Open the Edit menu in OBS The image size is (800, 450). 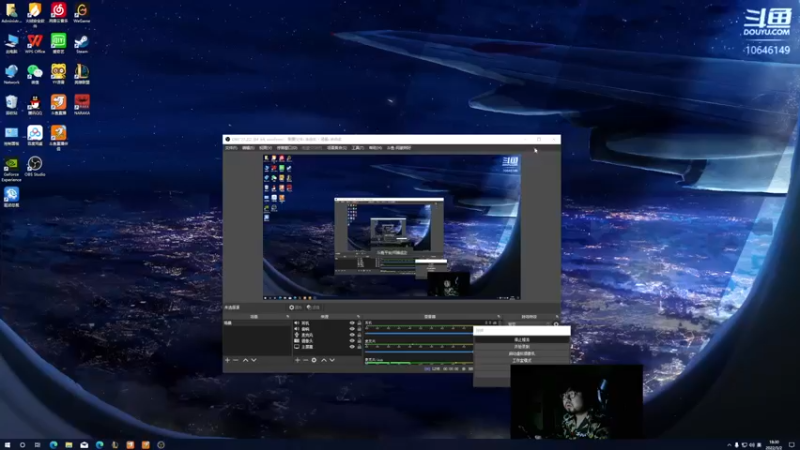tap(248, 148)
